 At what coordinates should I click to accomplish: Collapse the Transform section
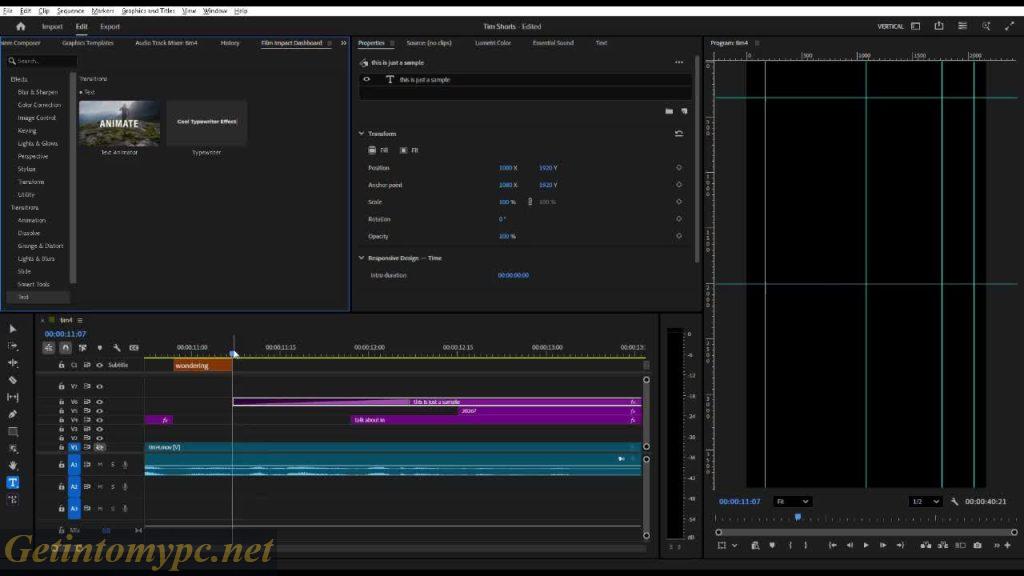(x=361, y=133)
